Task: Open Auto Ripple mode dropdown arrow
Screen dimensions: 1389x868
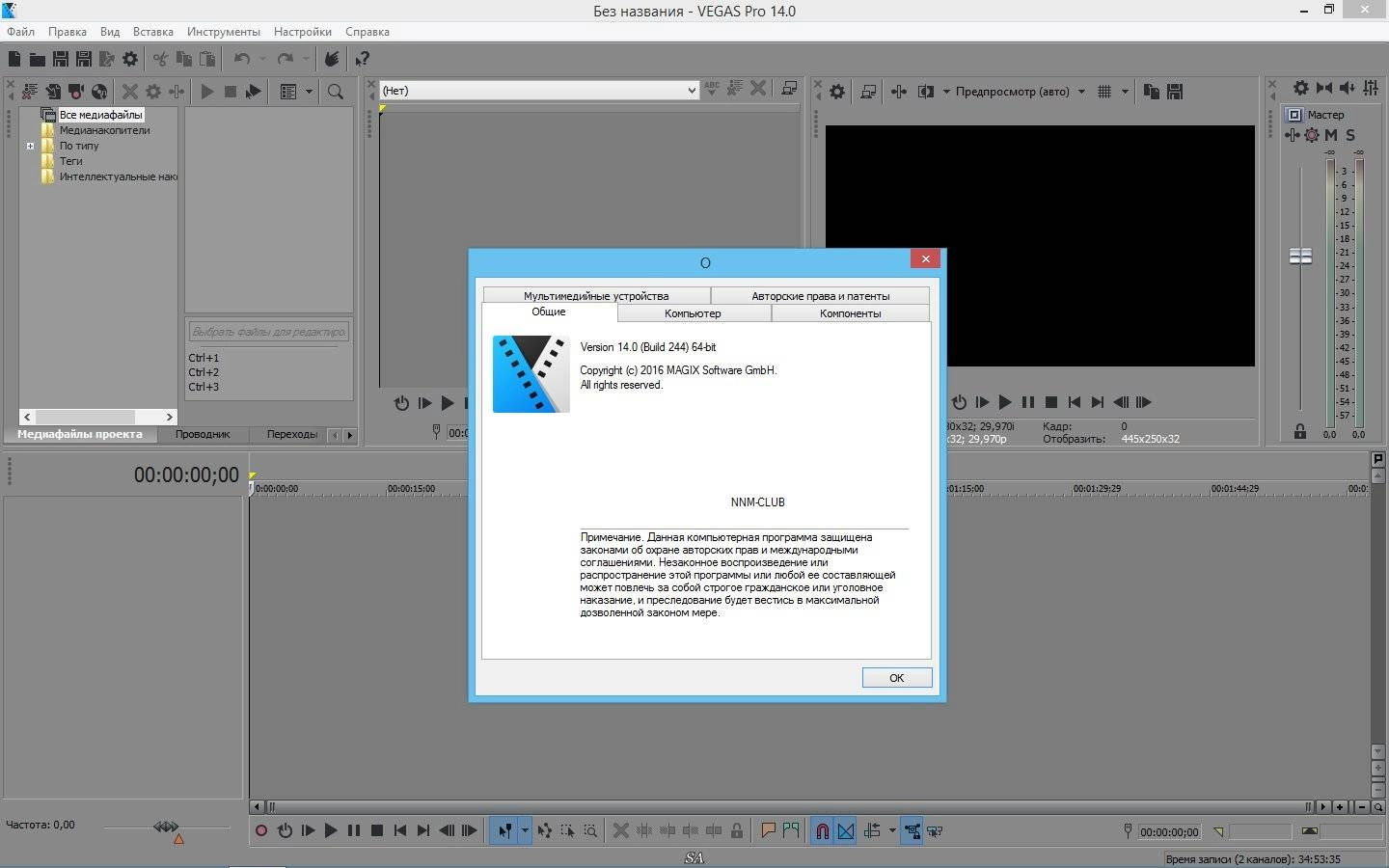Action: coord(892,830)
